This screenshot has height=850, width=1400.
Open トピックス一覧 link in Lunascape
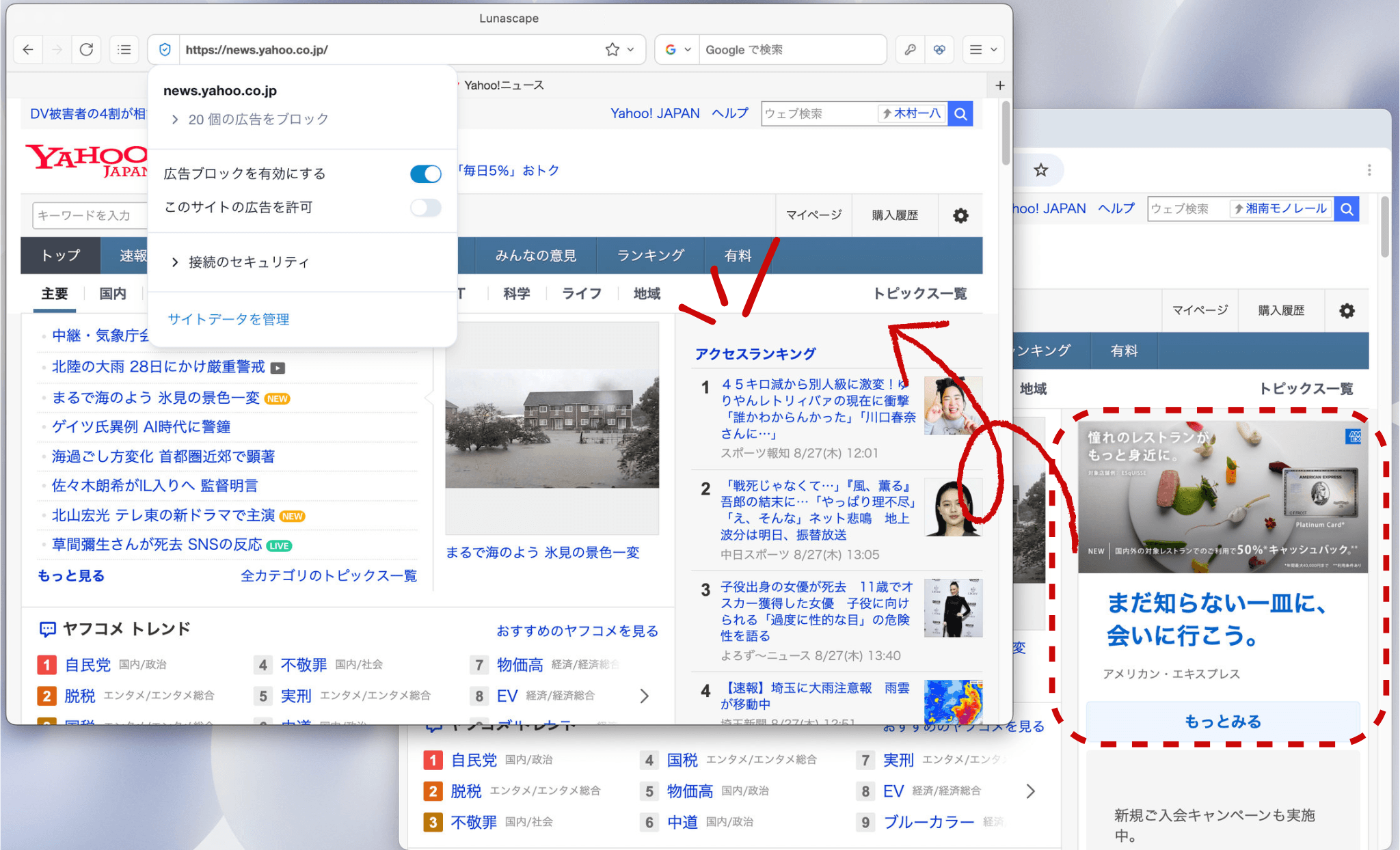click(x=920, y=293)
